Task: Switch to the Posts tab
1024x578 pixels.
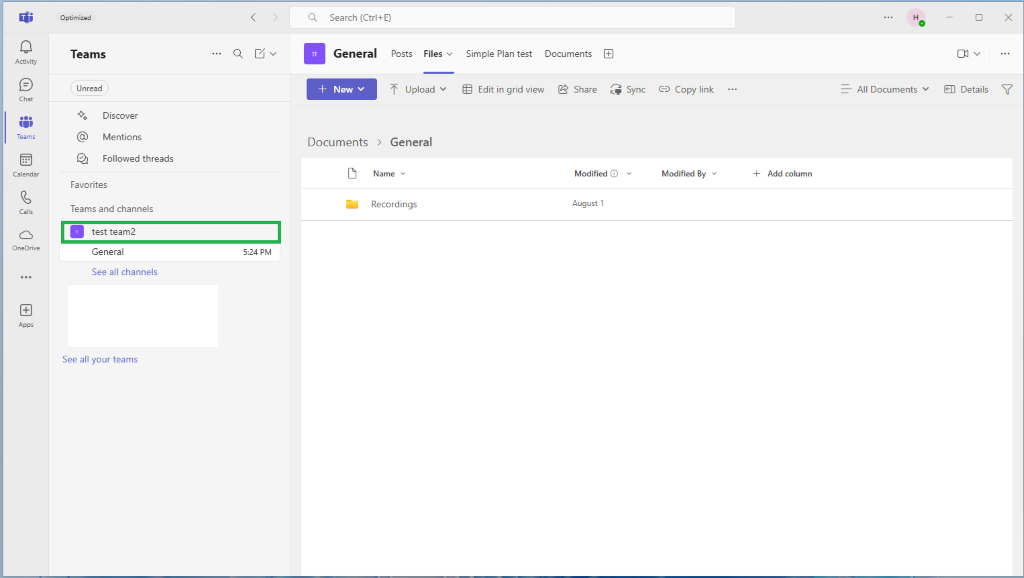Action: [x=402, y=54]
